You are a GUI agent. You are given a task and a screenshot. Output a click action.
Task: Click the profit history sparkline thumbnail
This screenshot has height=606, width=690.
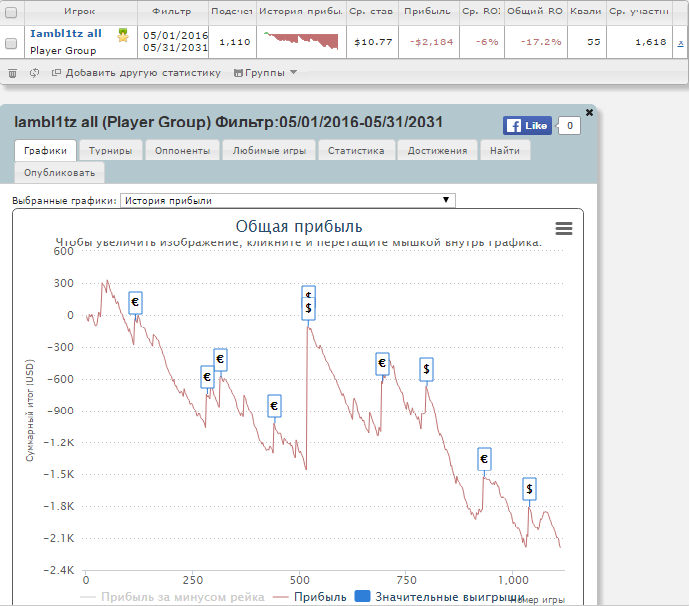tap(301, 41)
